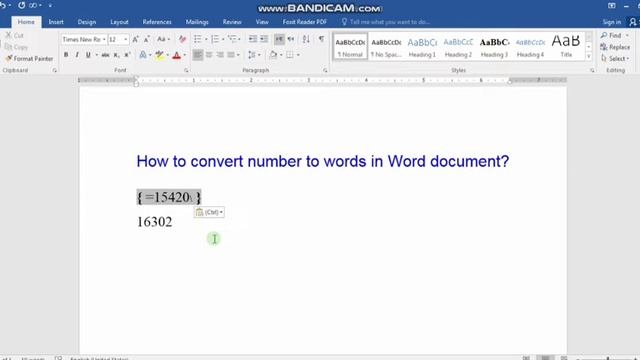
Task: Open font name dropdown
Action: (x=104, y=40)
